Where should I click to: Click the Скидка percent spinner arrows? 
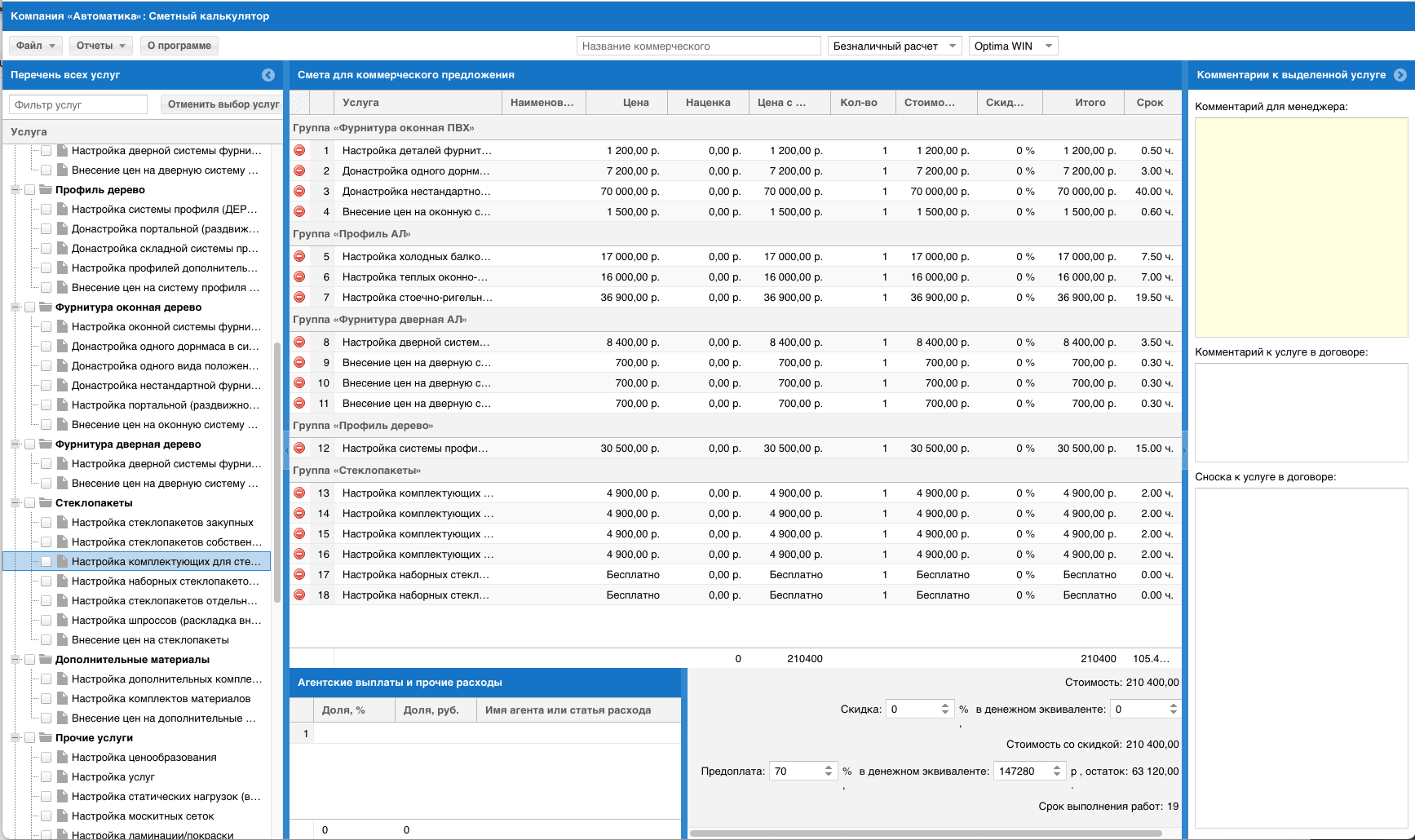pos(945,709)
